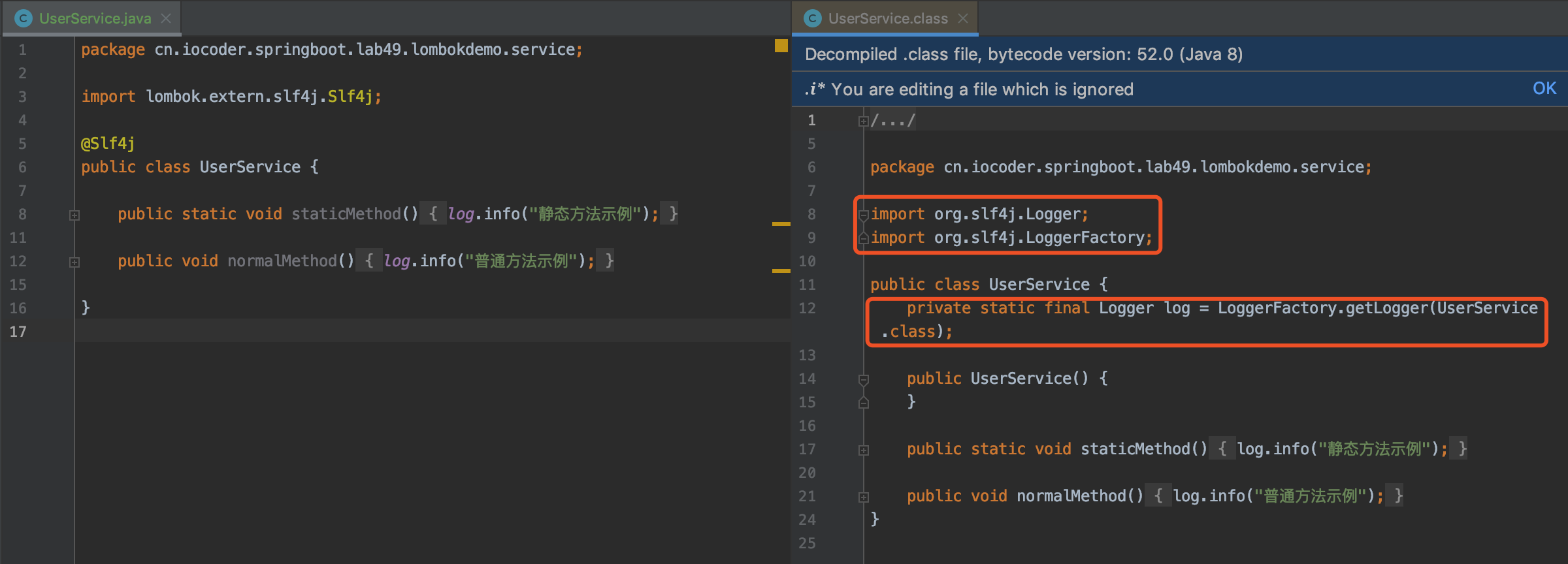1568x564 pixels.
Task: Close the UserService.java tab
Action: click(x=166, y=18)
